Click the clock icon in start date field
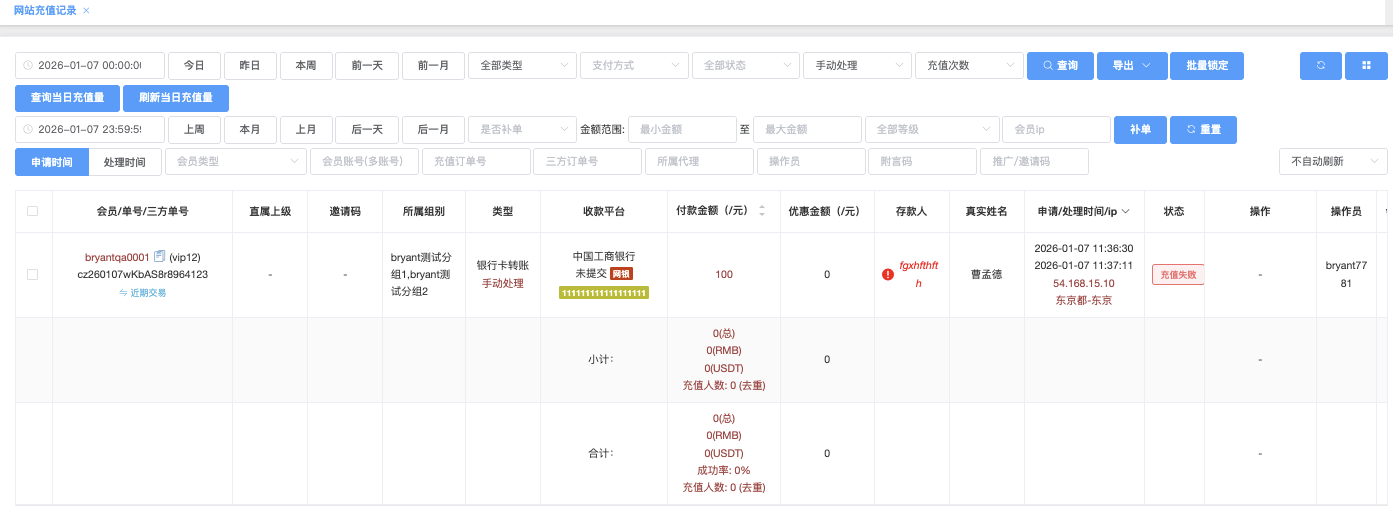1393x506 pixels. point(28,66)
